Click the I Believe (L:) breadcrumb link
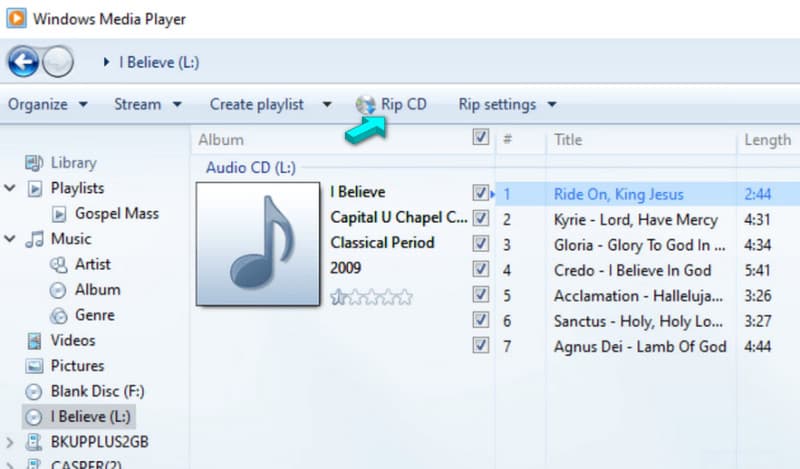 tap(159, 62)
